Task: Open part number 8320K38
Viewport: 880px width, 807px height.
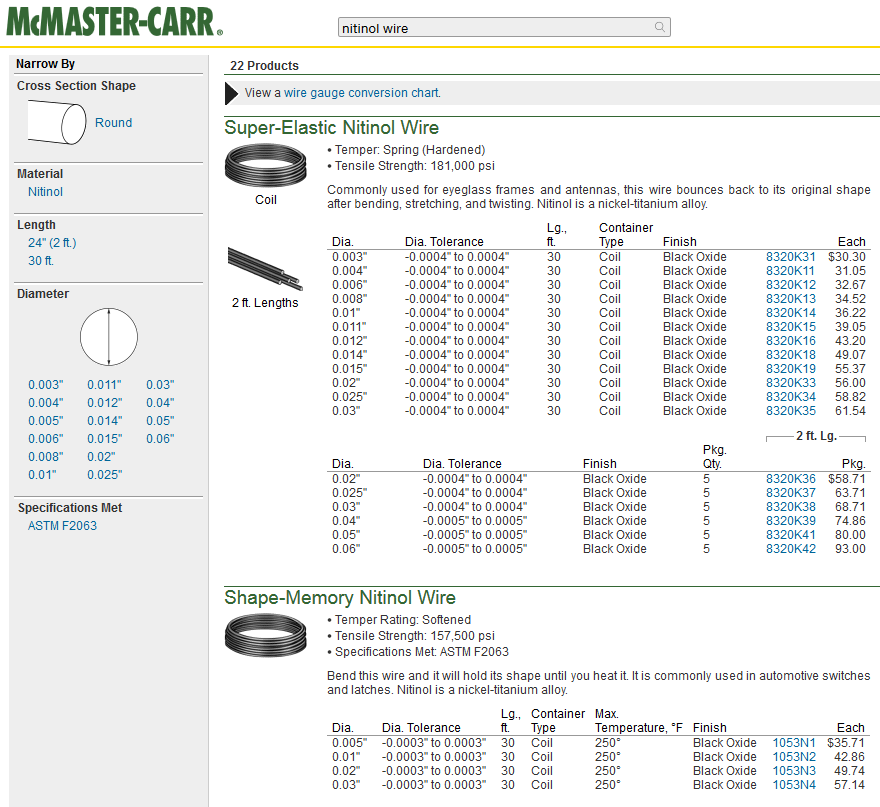Action: [791, 507]
